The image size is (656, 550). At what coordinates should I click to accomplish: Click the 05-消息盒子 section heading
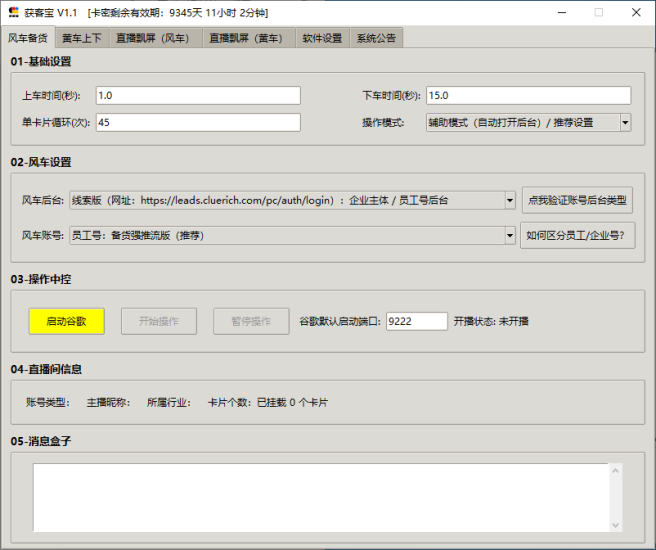[x=41, y=441]
